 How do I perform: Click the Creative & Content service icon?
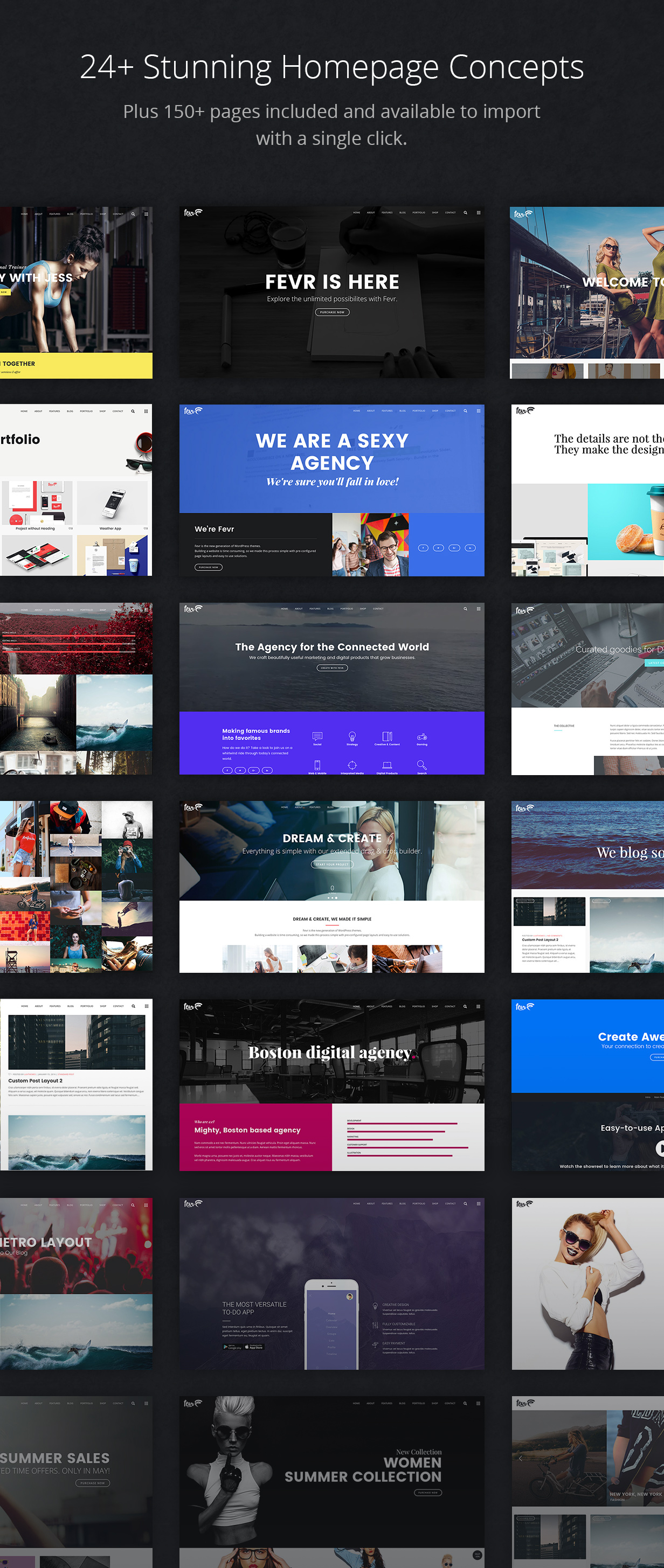pyautogui.click(x=387, y=736)
